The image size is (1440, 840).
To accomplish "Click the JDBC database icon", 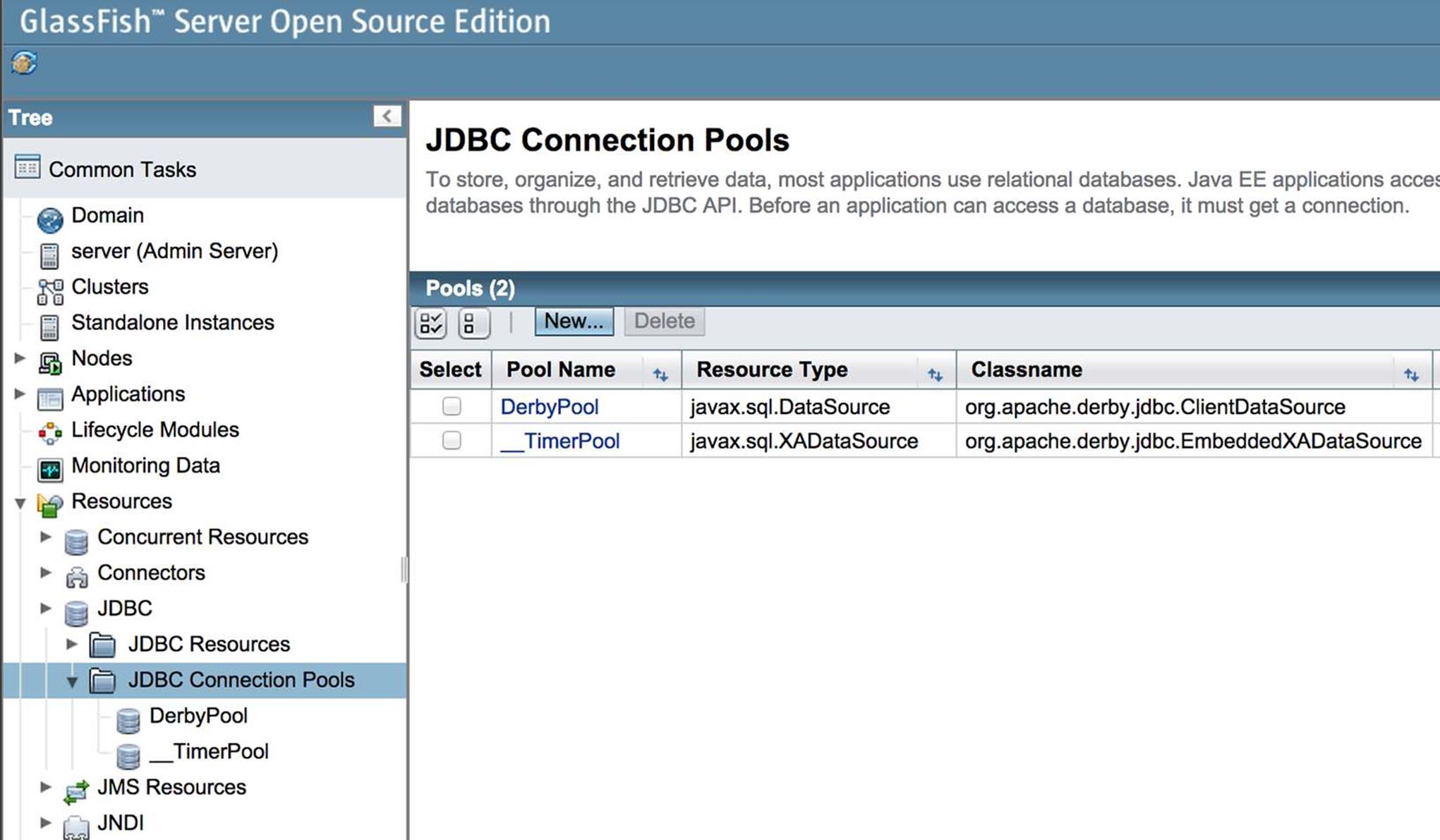I will (x=76, y=613).
